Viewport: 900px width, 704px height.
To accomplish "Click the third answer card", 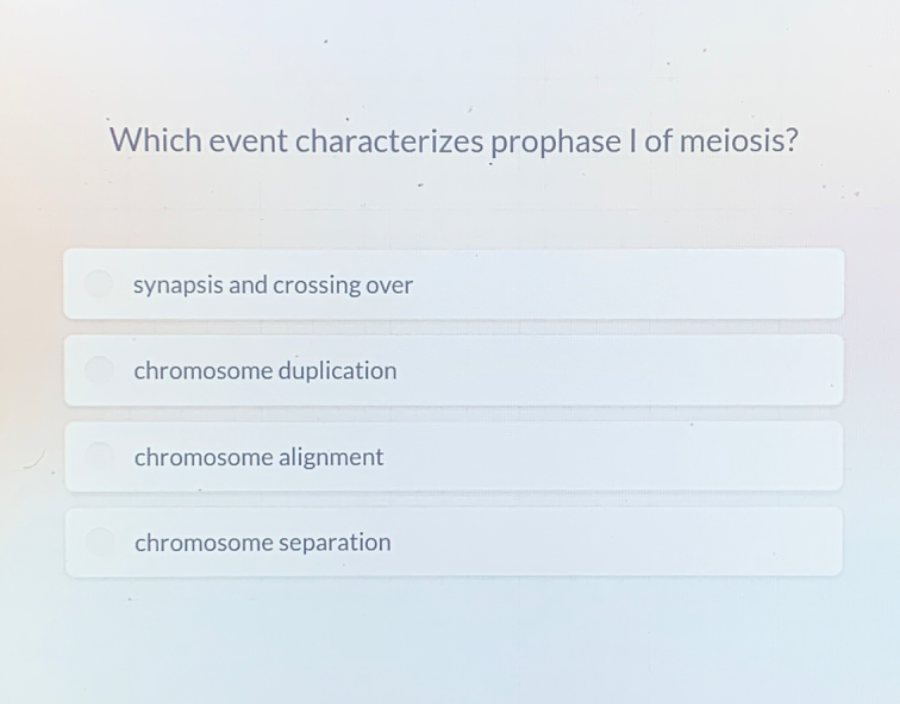I will click(452, 456).
